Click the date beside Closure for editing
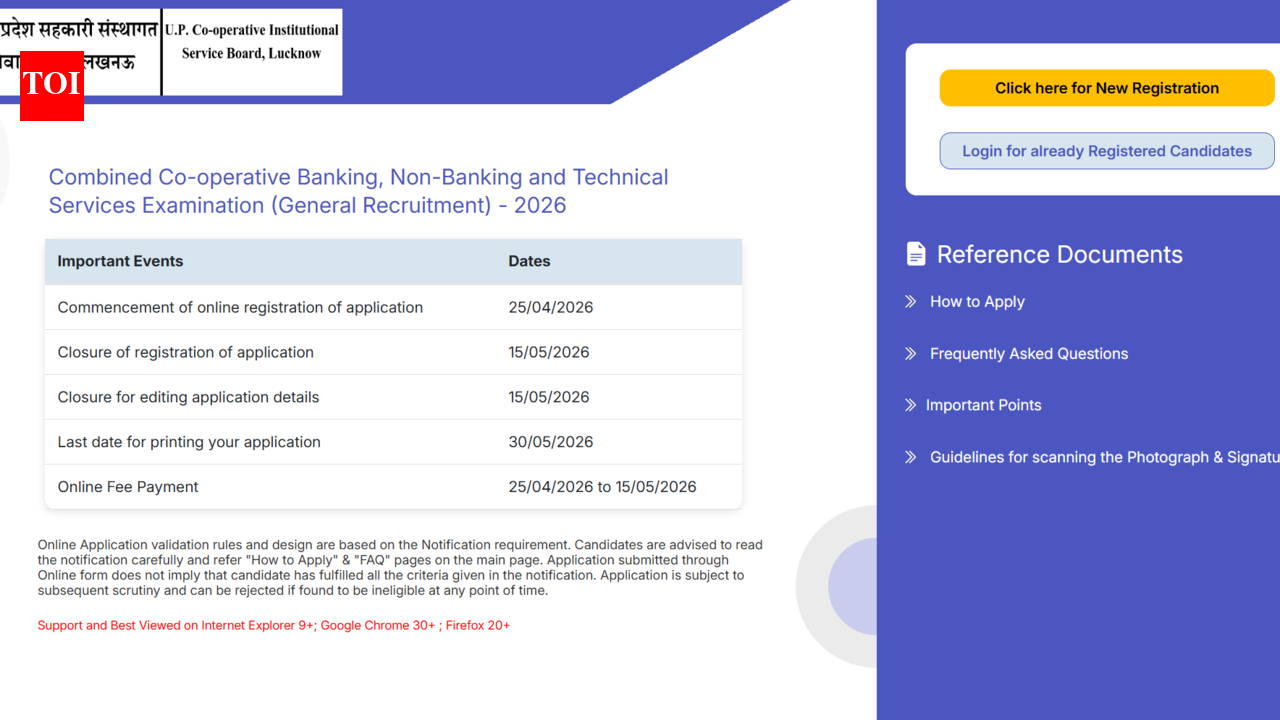1280x720 pixels. click(x=549, y=397)
